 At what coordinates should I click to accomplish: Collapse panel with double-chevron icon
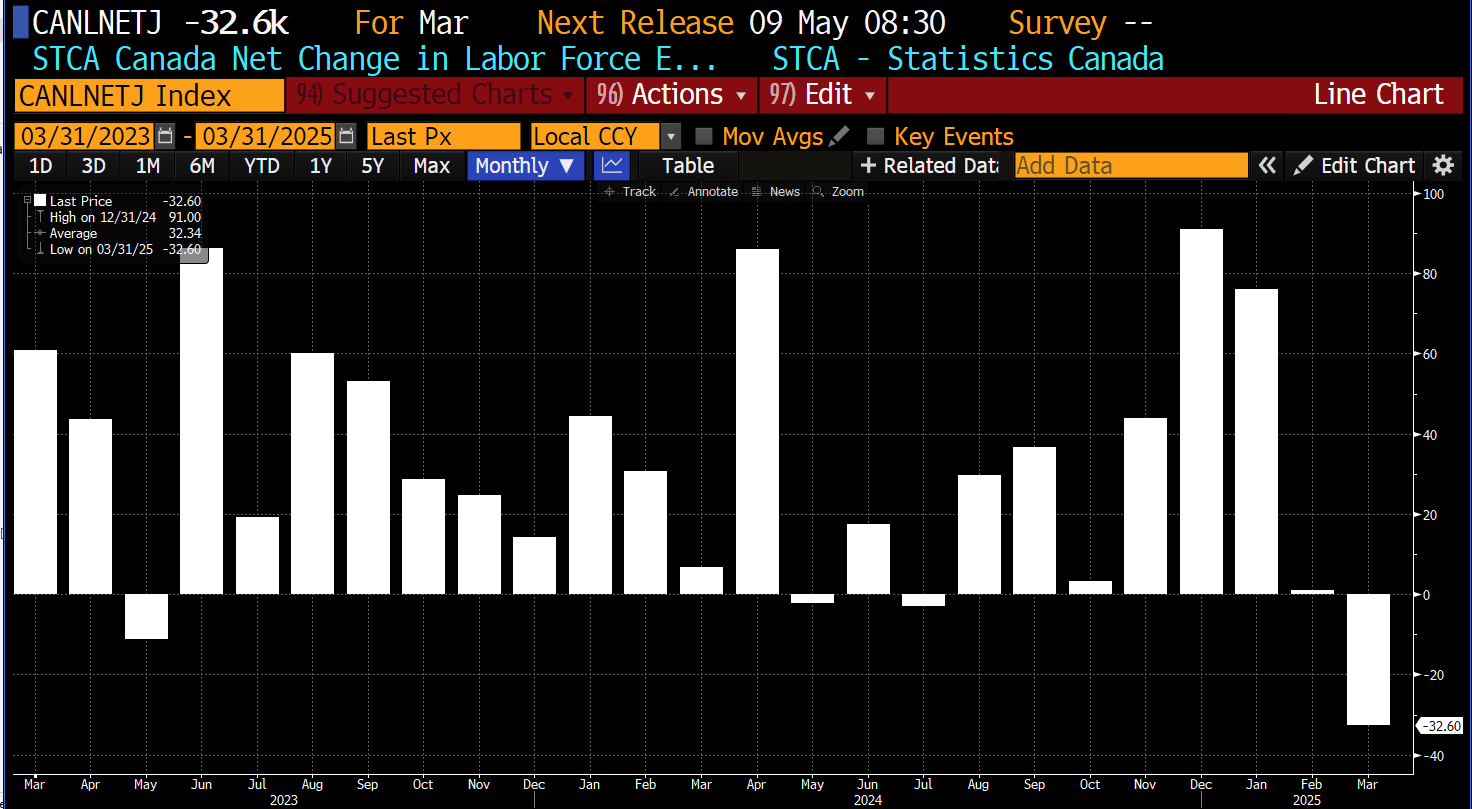[x=1267, y=166]
